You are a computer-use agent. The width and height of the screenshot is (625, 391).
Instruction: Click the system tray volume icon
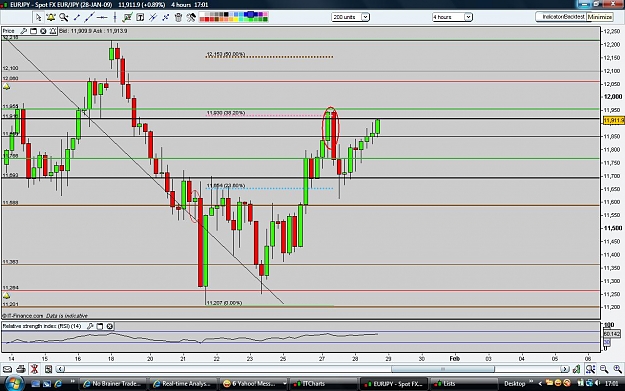point(597,383)
